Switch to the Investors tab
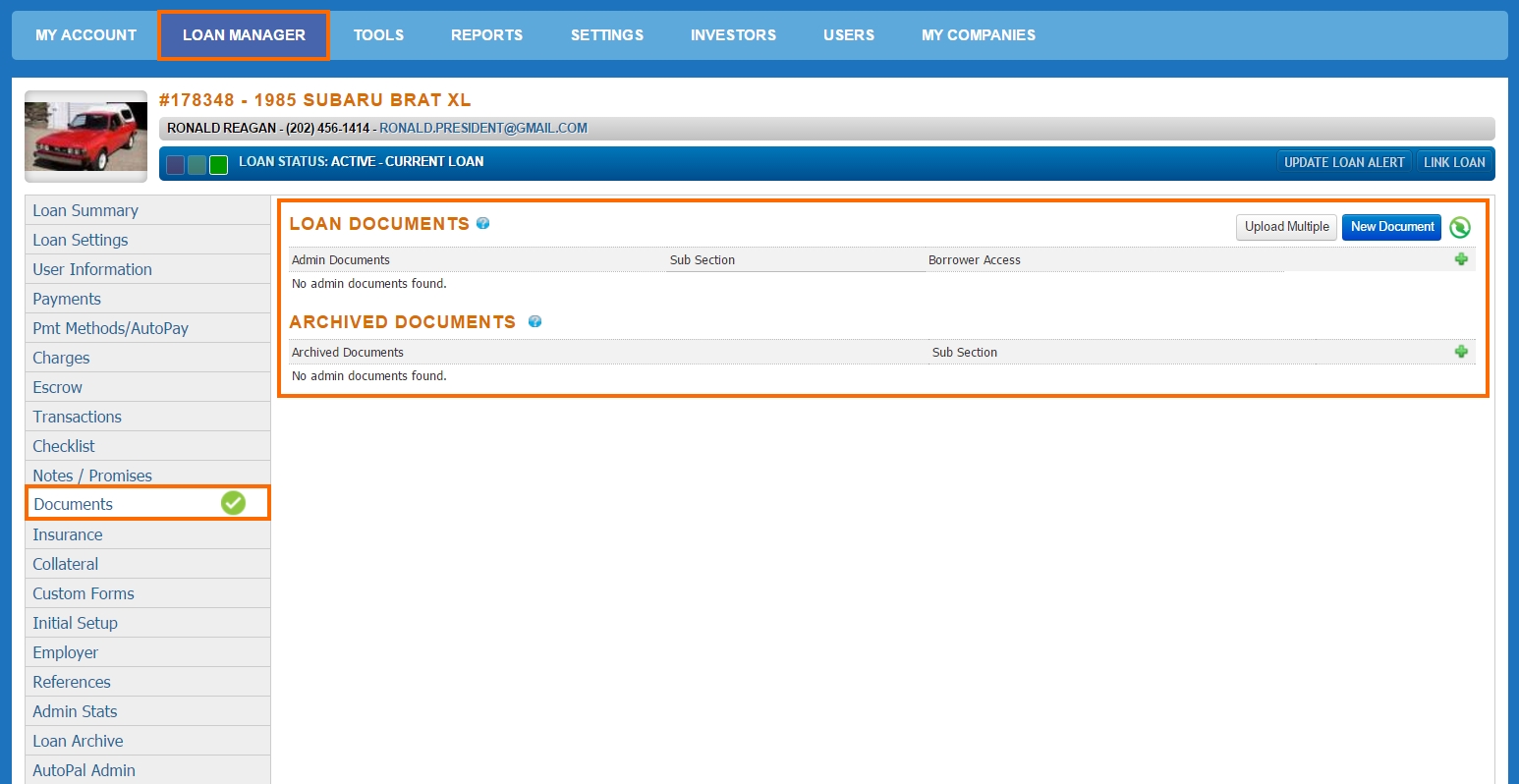Screen dimensions: 1519x784 pos(733,35)
